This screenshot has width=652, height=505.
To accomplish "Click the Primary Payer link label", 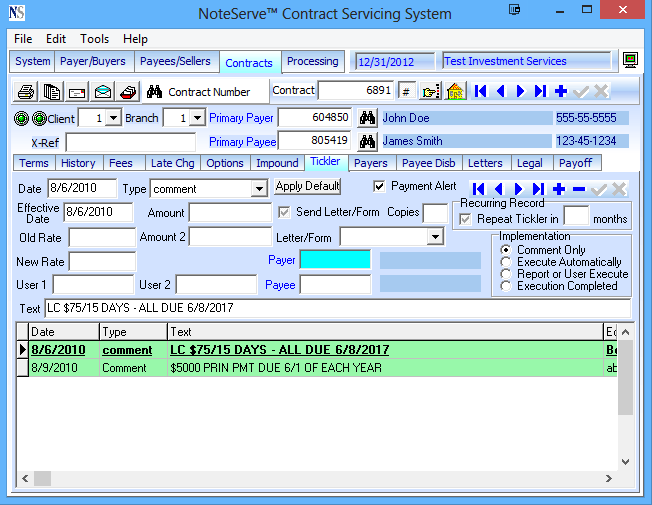I will click(x=240, y=118).
